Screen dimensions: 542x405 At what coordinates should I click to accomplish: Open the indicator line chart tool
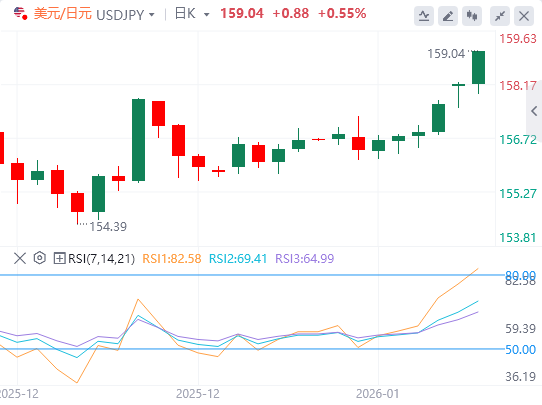(x=424, y=16)
